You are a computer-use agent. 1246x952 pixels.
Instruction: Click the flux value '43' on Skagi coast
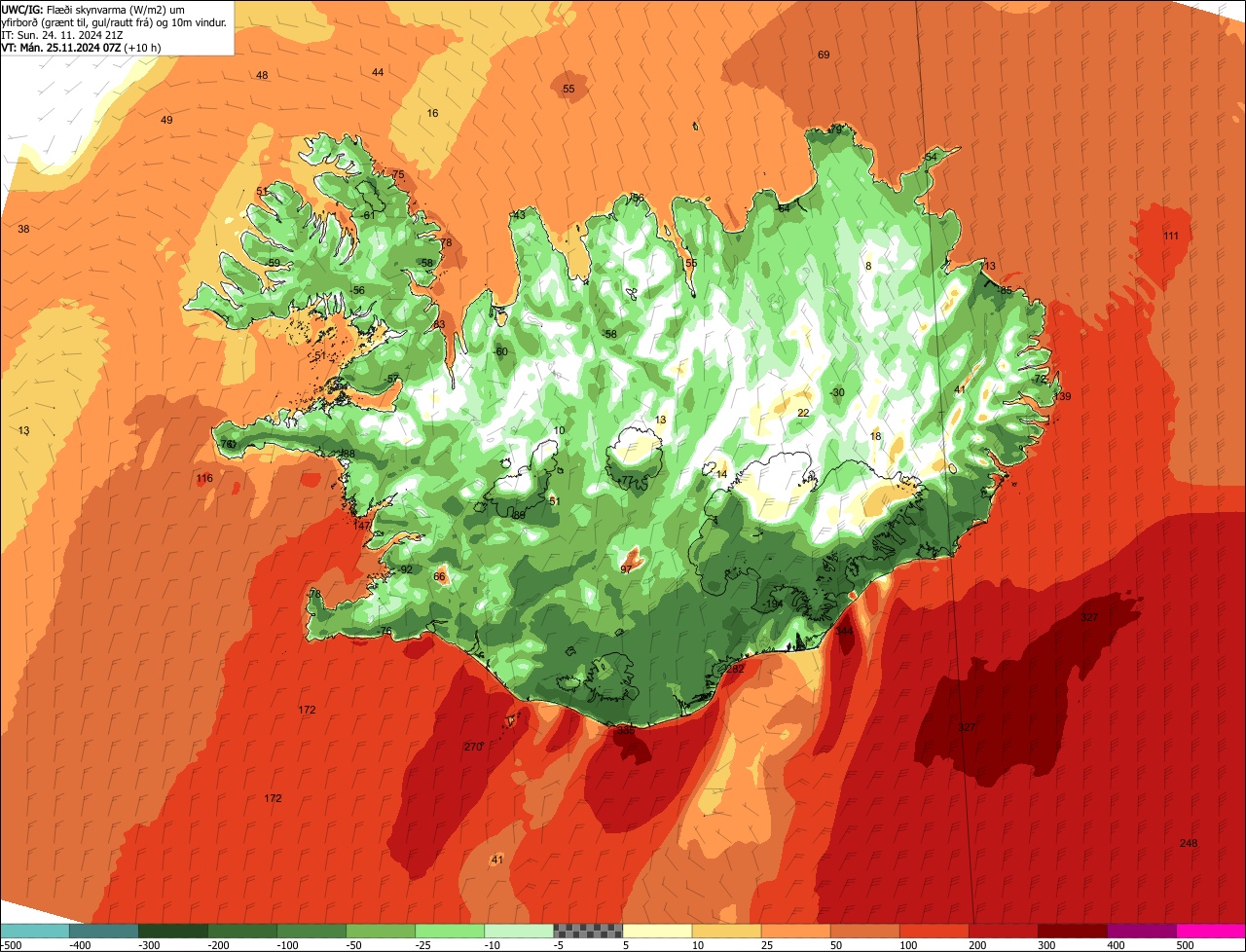(519, 215)
